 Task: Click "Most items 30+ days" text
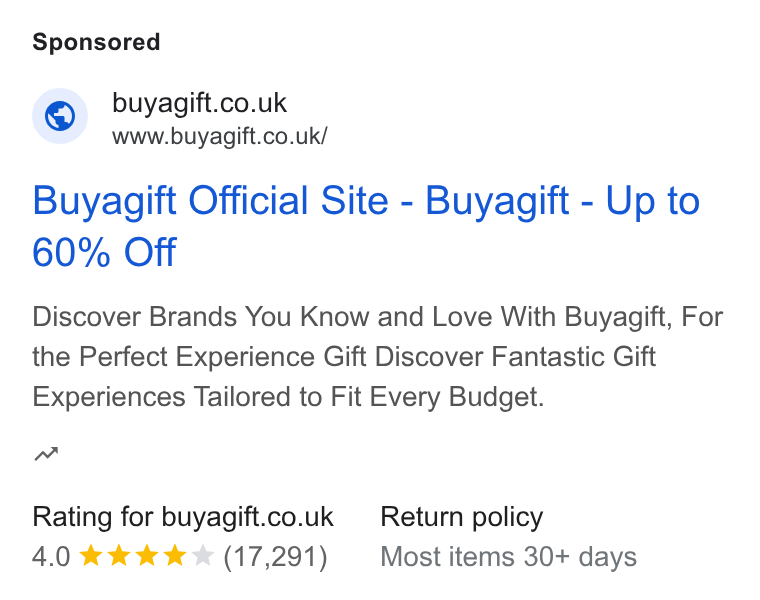[508, 557]
